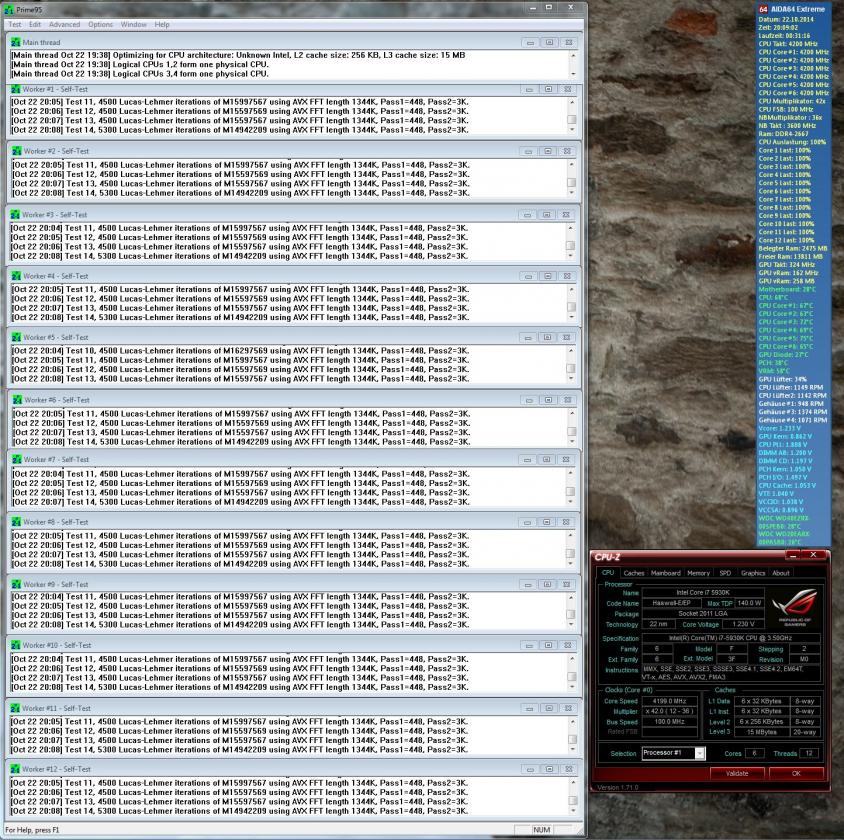844x840 pixels.
Task: Click the Multiplier value x 42.0 in CPU-Z
Action: [669, 711]
